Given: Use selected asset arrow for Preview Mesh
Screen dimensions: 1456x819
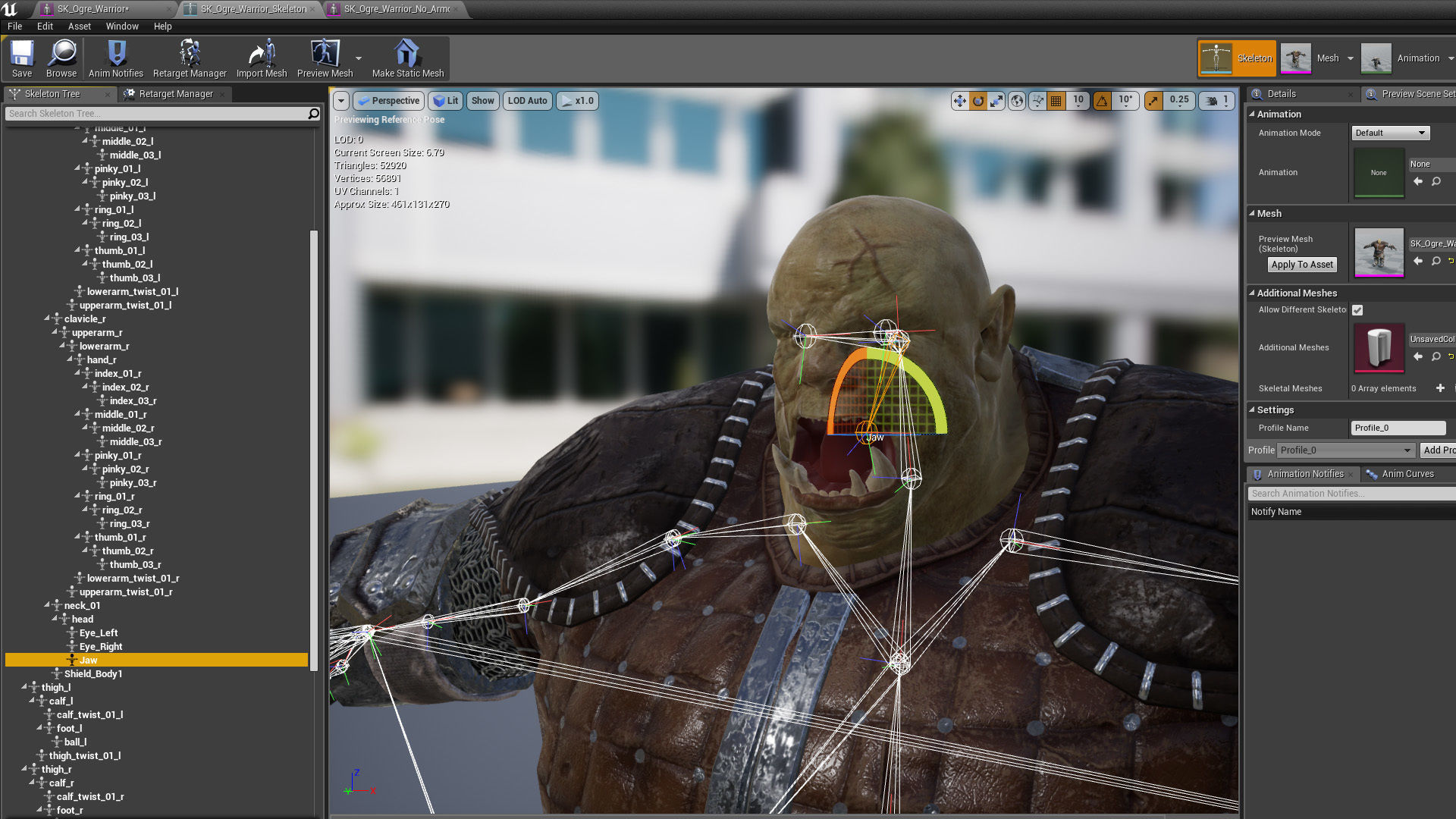Looking at the screenshot, I should (x=1417, y=261).
